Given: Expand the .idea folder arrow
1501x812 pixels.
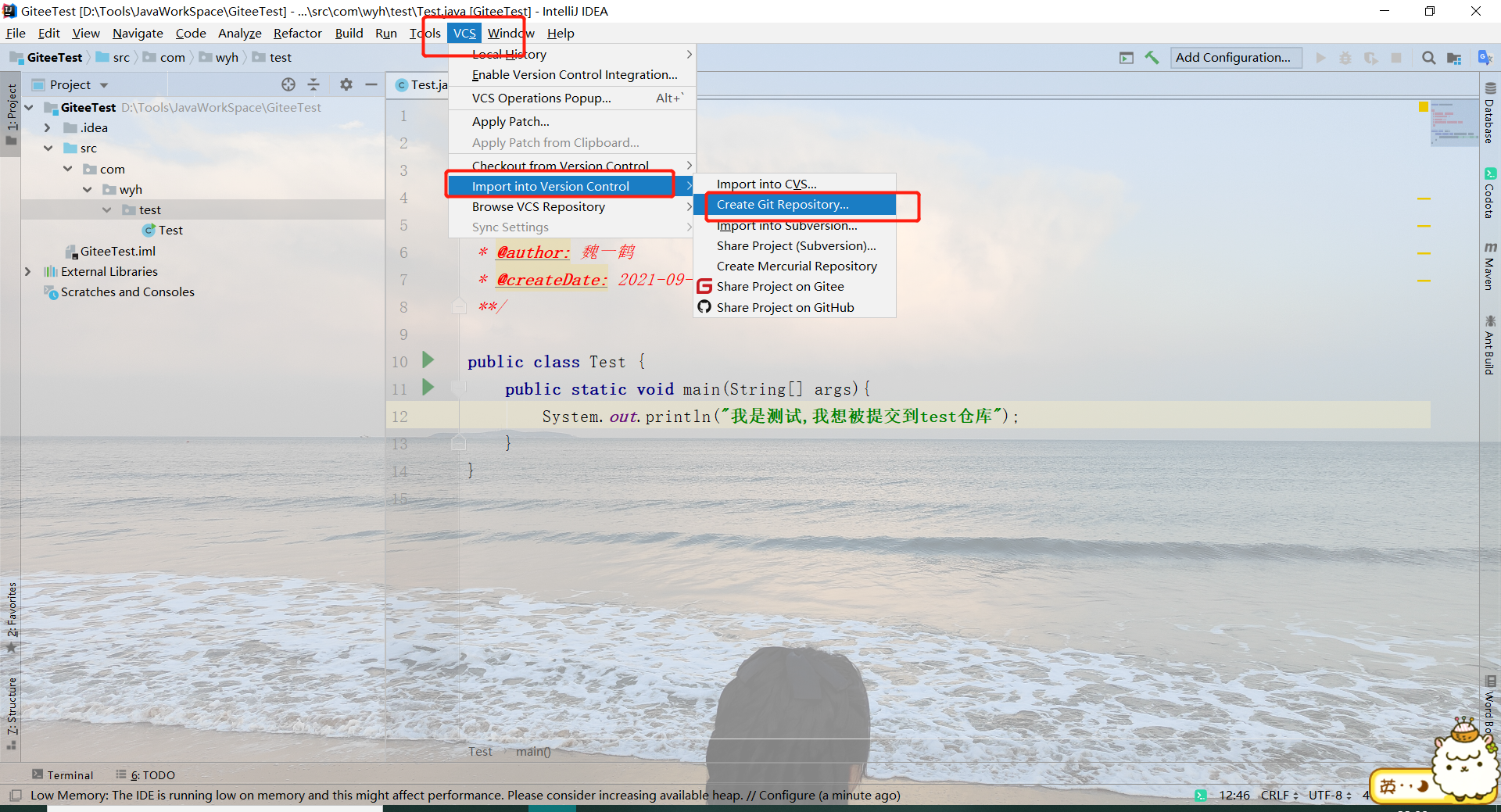Looking at the screenshot, I should click(48, 127).
